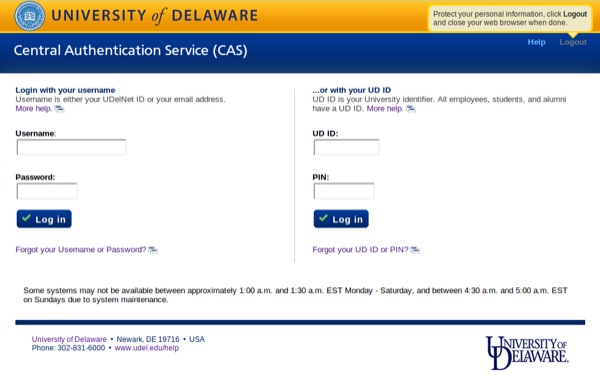Open popup icon next to username More help
Viewport: 600px width, 375px height.
[x=59, y=109]
